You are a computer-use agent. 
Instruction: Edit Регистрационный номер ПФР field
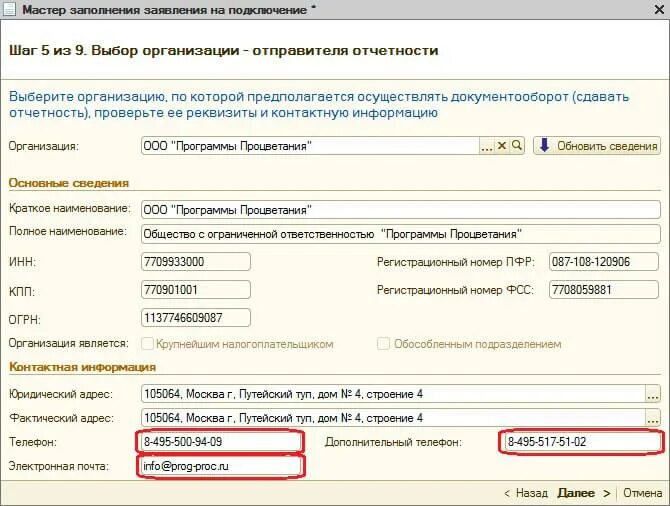[x=604, y=262]
